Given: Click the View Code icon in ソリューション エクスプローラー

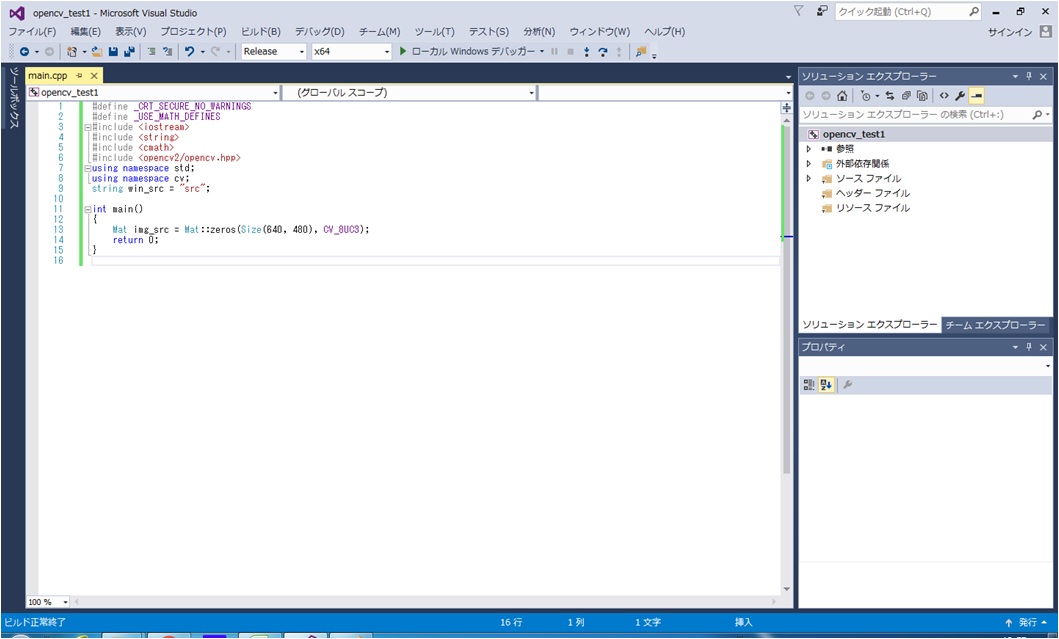Looking at the screenshot, I should coord(944,96).
